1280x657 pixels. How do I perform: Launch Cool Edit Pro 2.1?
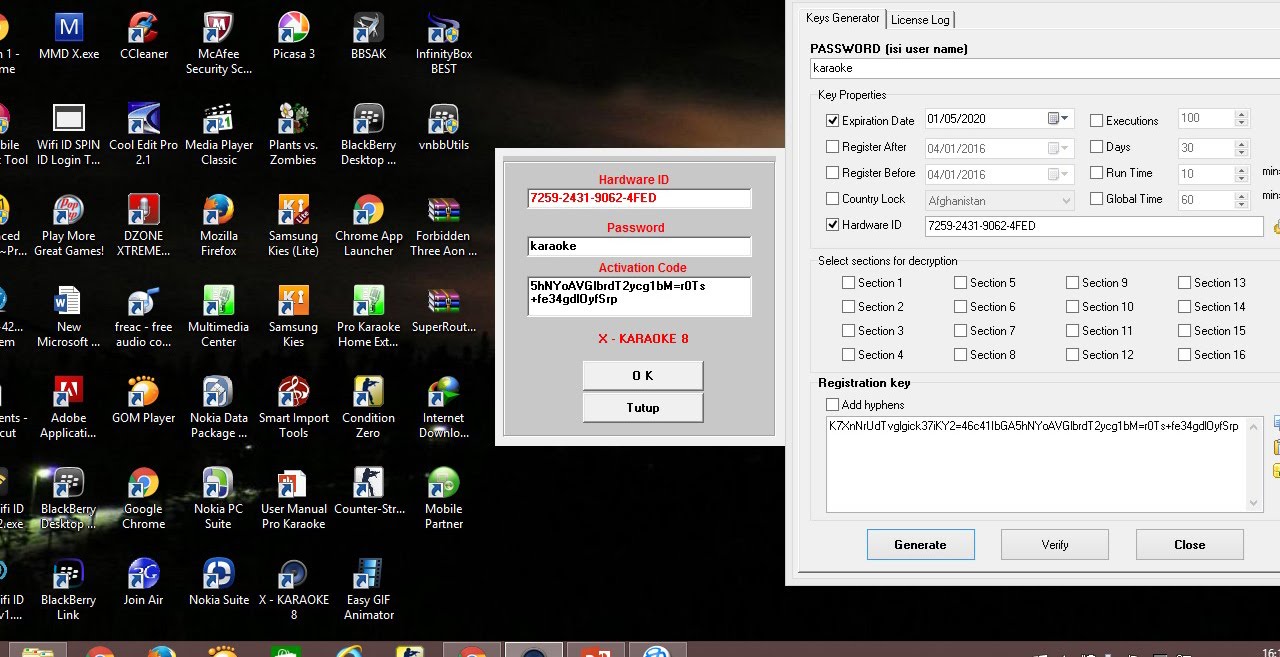click(144, 134)
